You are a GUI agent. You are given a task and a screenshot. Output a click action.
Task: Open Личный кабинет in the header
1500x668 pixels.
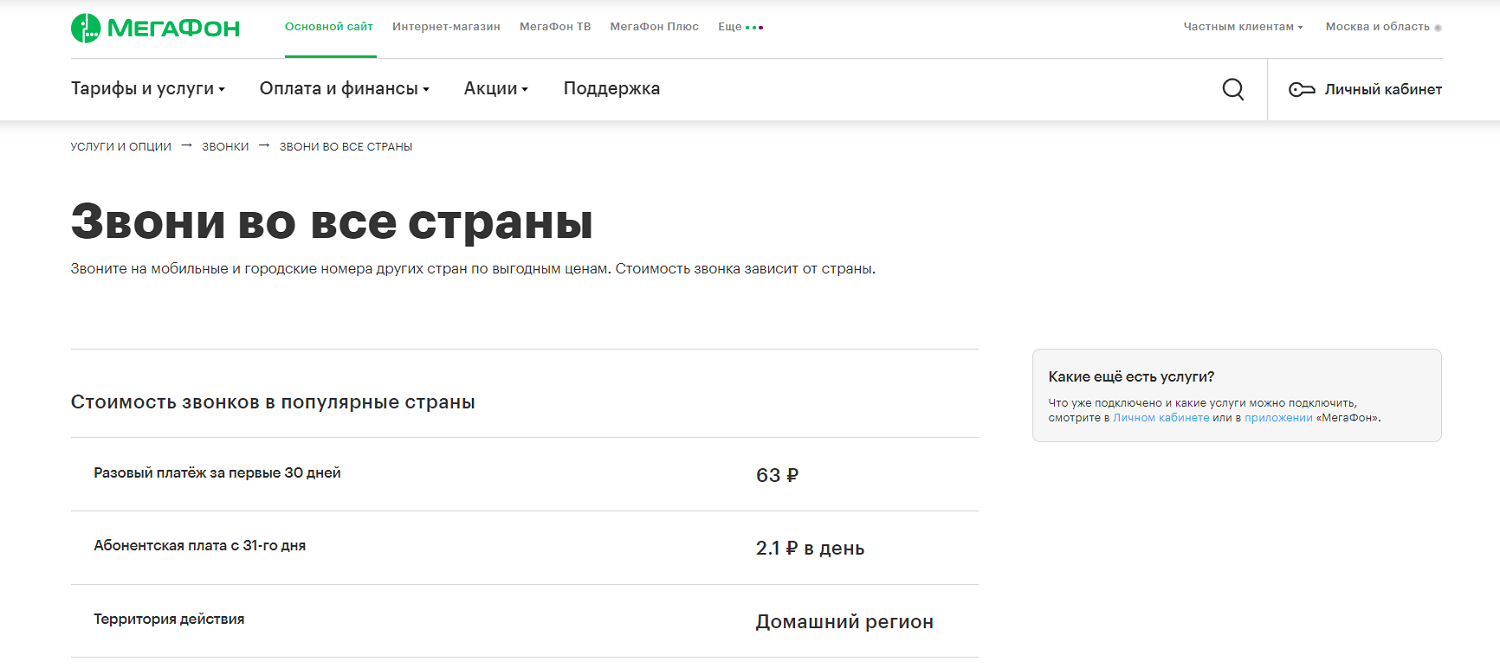point(1365,89)
